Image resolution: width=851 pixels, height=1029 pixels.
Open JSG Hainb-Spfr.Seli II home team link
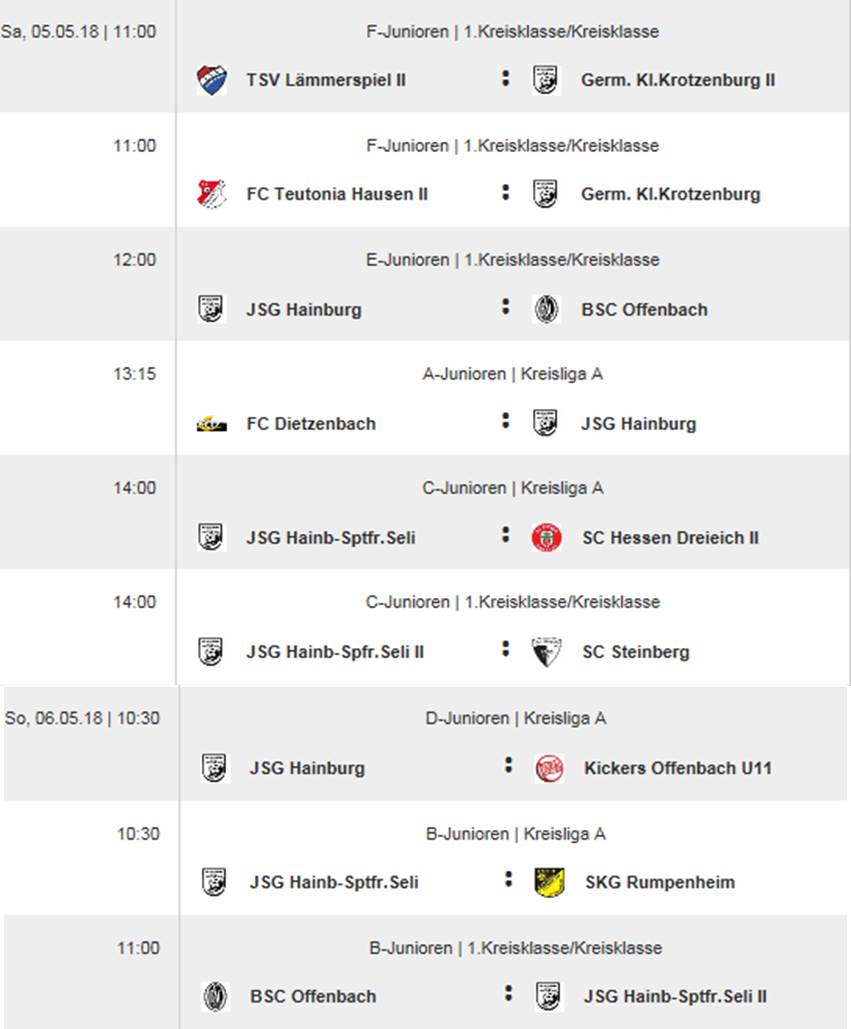(x=335, y=652)
